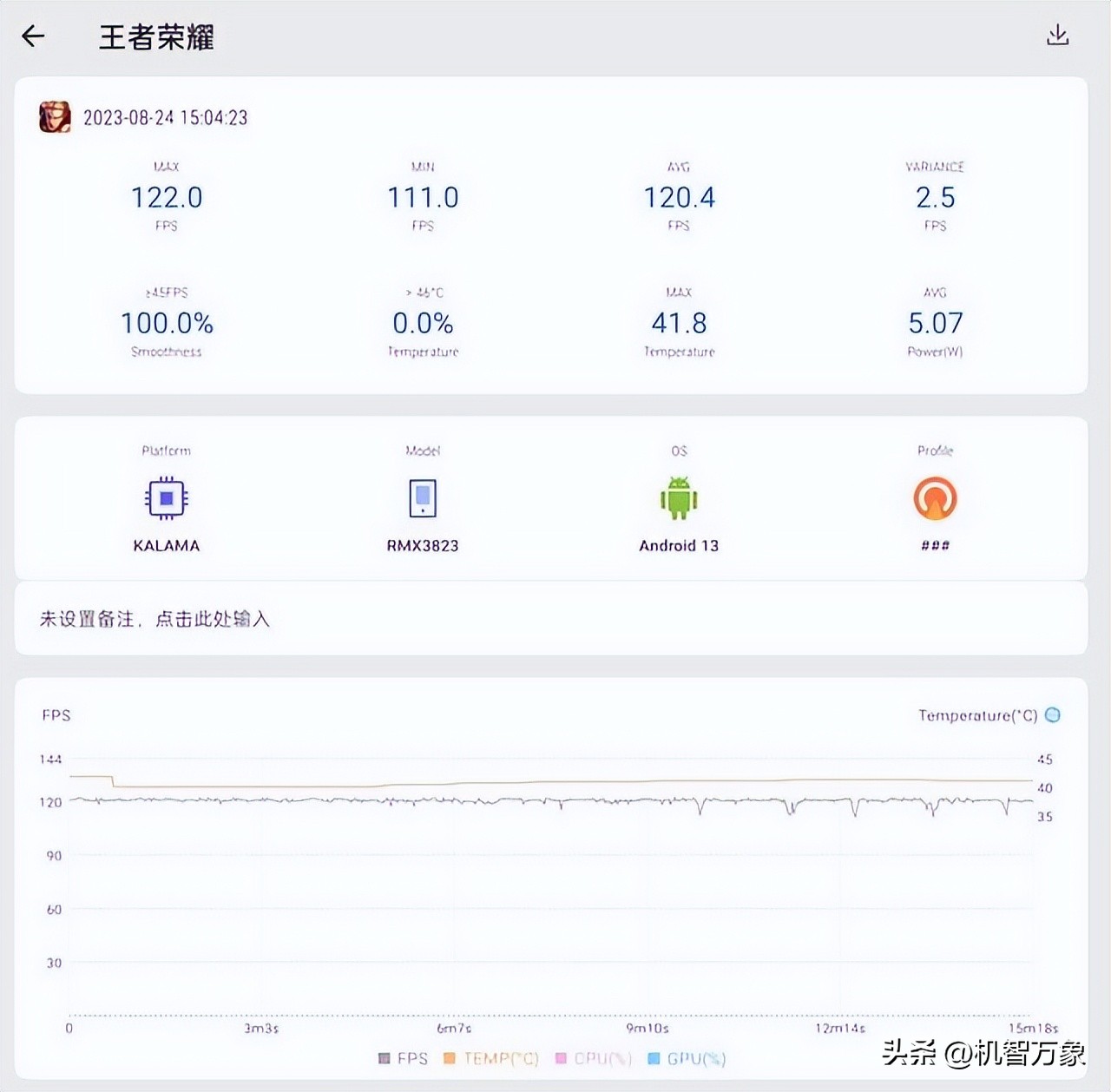Viewport: 1111px width, 1092px height.
Task: Click the RMX3823 model phone icon
Action: point(423,498)
